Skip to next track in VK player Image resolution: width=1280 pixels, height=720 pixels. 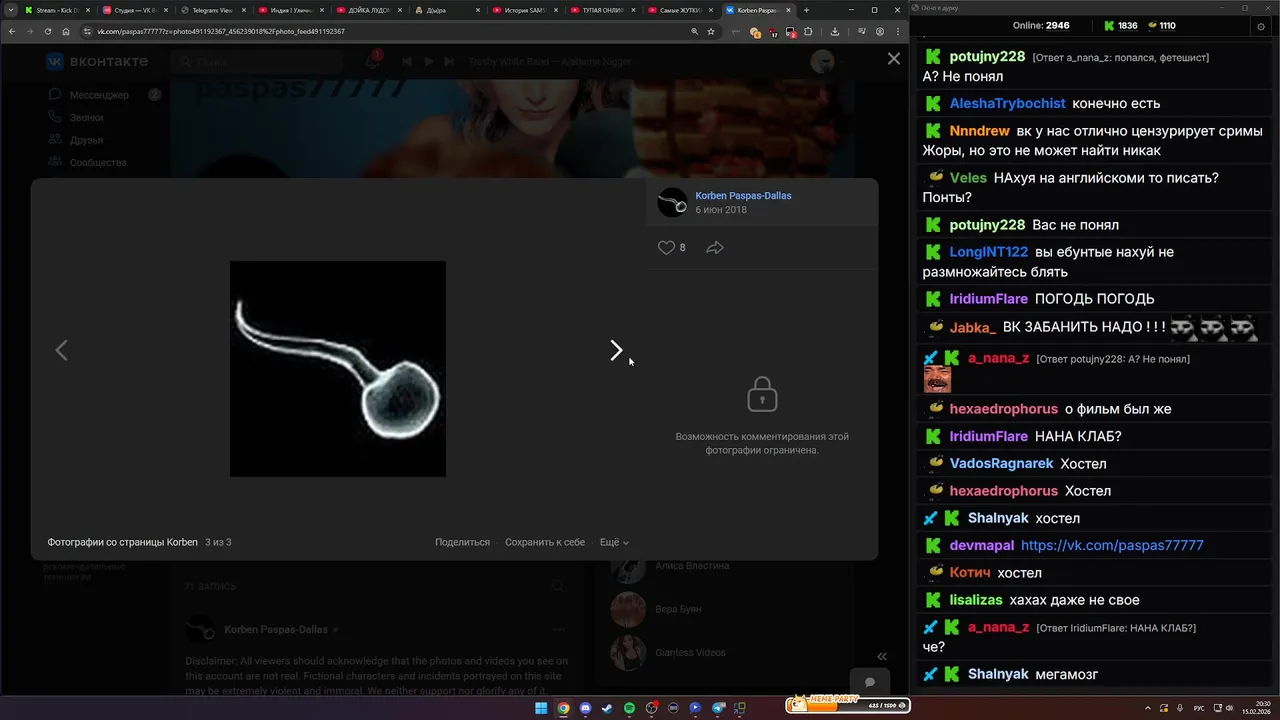point(450,62)
